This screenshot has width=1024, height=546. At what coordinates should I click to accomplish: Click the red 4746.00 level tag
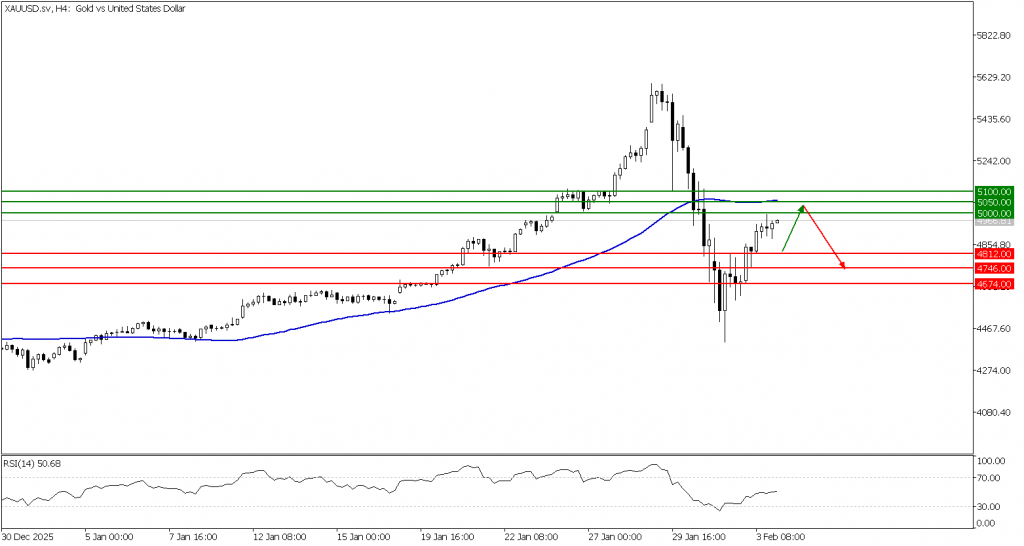(995, 268)
